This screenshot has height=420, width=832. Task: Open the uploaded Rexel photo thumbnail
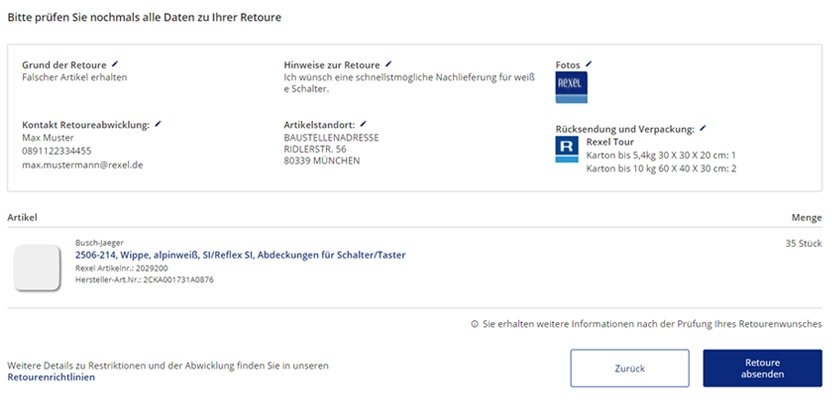point(571,88)
